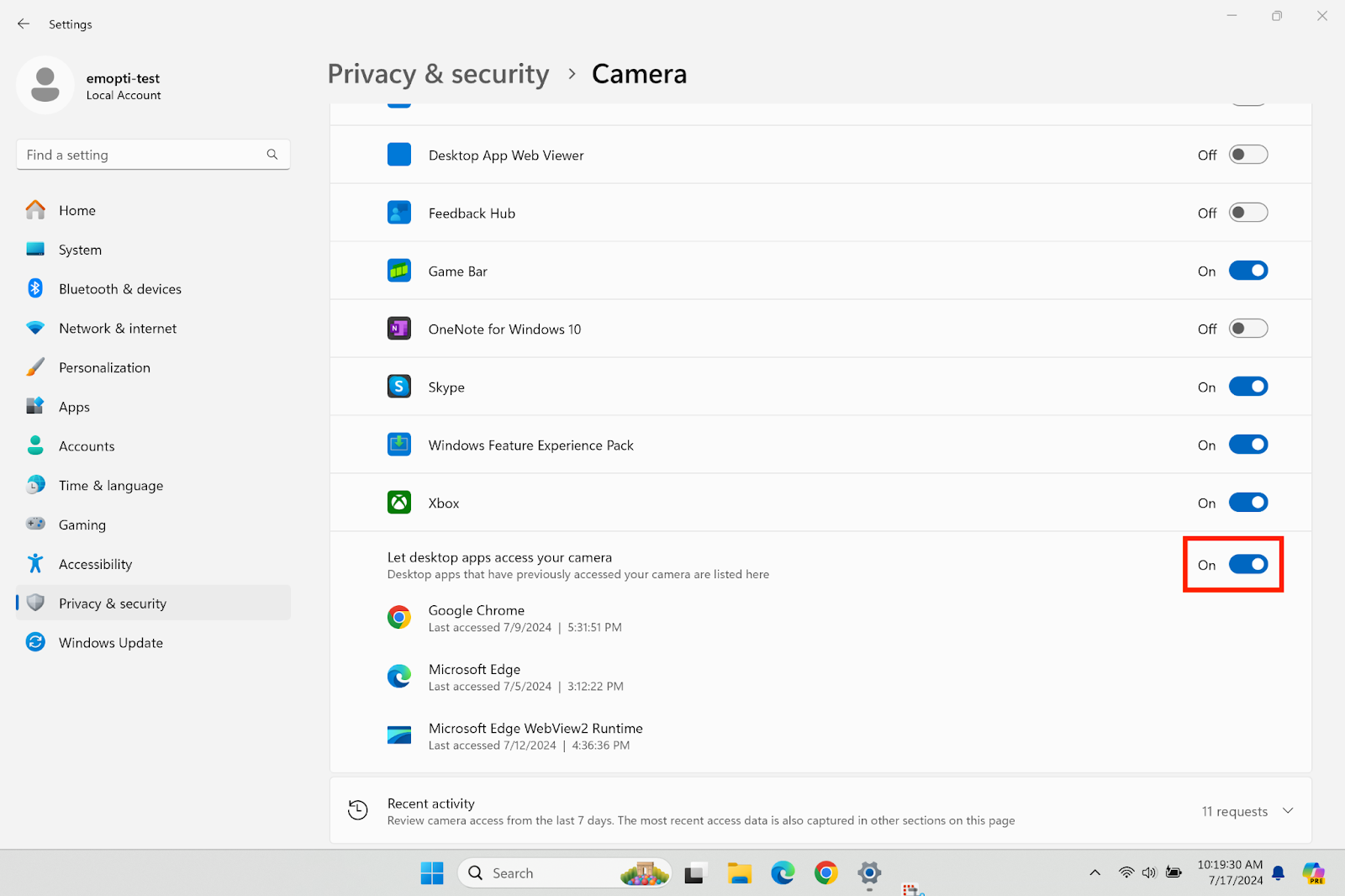Click the Privacy & security breadcrumb link
Viewport: 1345px width, 896px height.
coord(438,74)
